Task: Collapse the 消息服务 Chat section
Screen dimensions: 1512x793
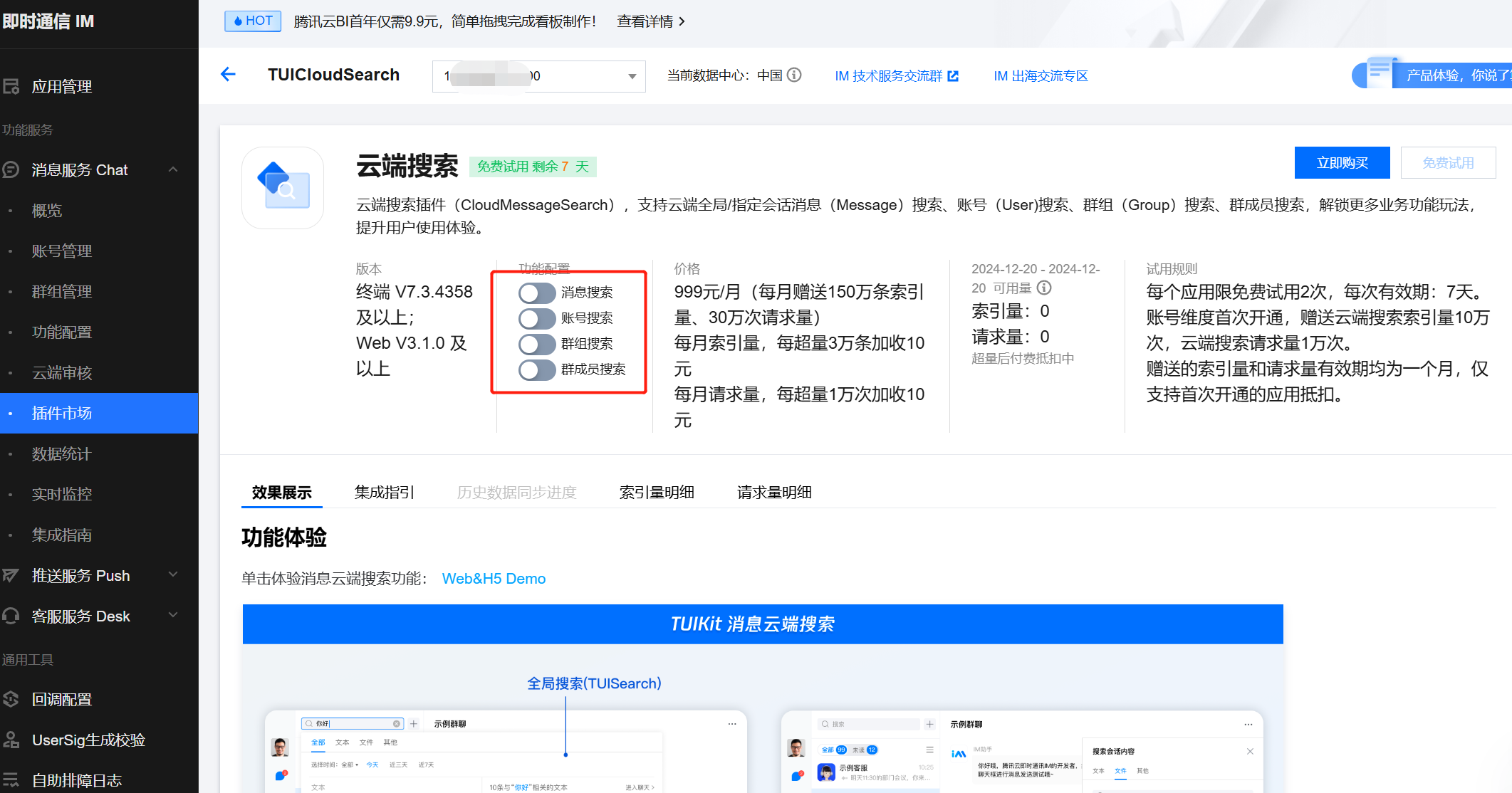Action: [173, 169]
